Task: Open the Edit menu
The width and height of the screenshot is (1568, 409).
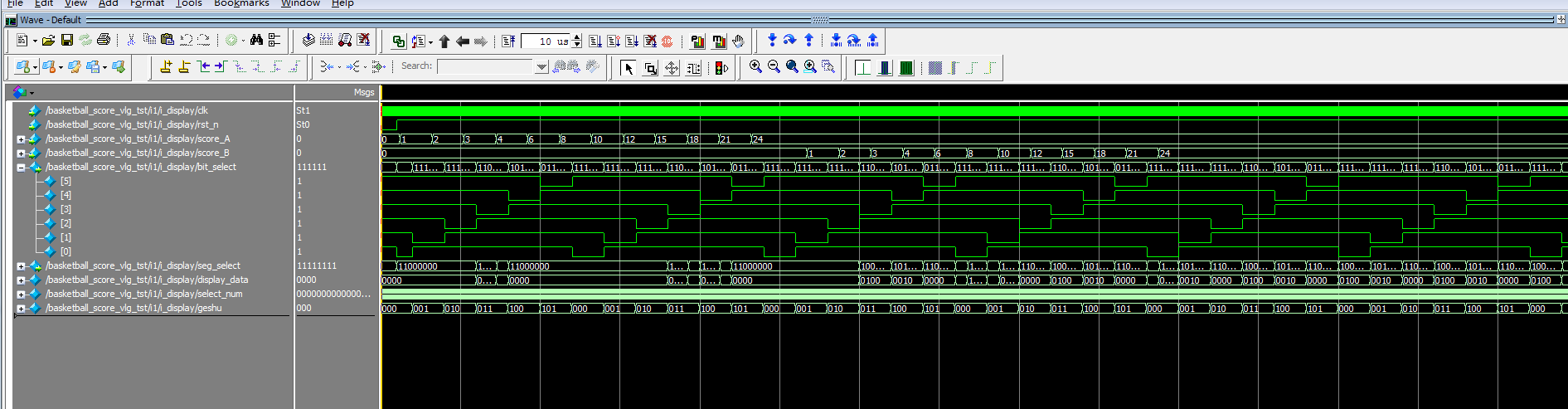Action: tap(43, 3)
